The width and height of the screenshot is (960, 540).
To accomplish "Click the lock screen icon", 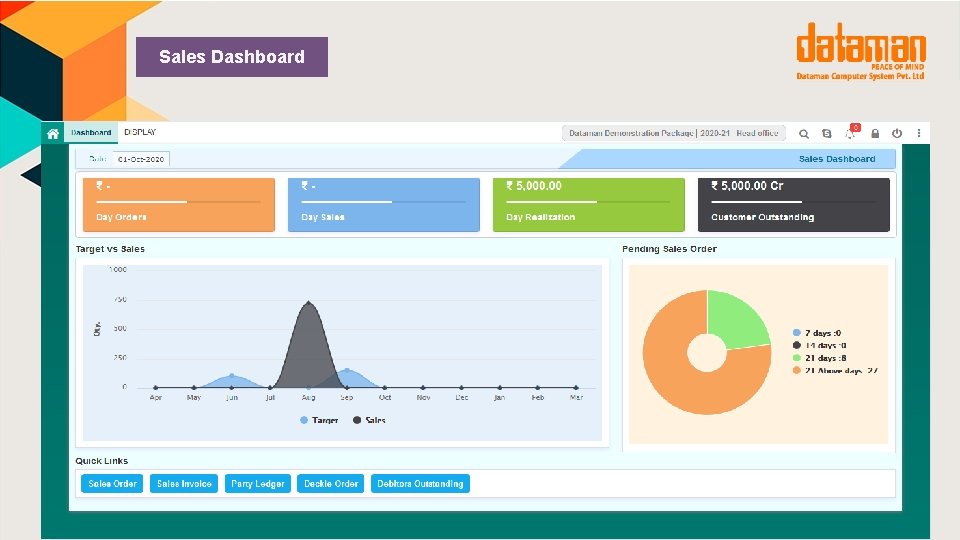I will pos(875,133).
